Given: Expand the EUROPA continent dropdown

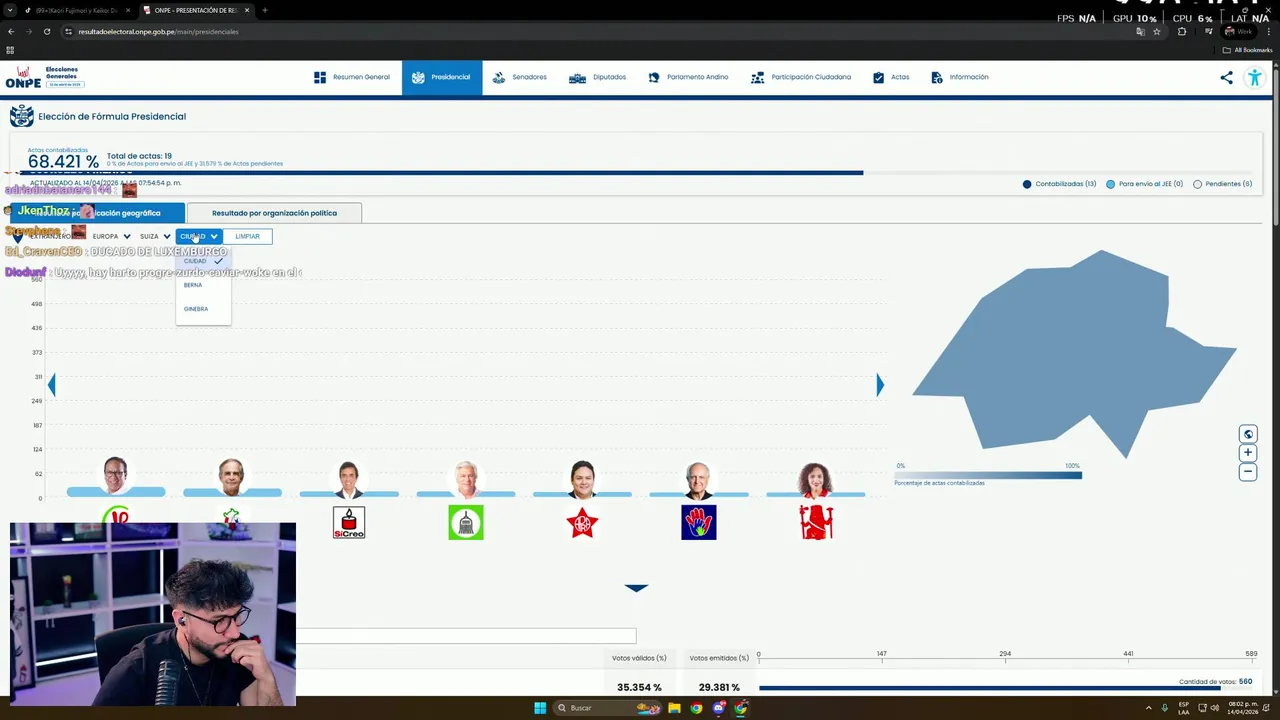Looking at the screenshot, I should pos(111,237).
